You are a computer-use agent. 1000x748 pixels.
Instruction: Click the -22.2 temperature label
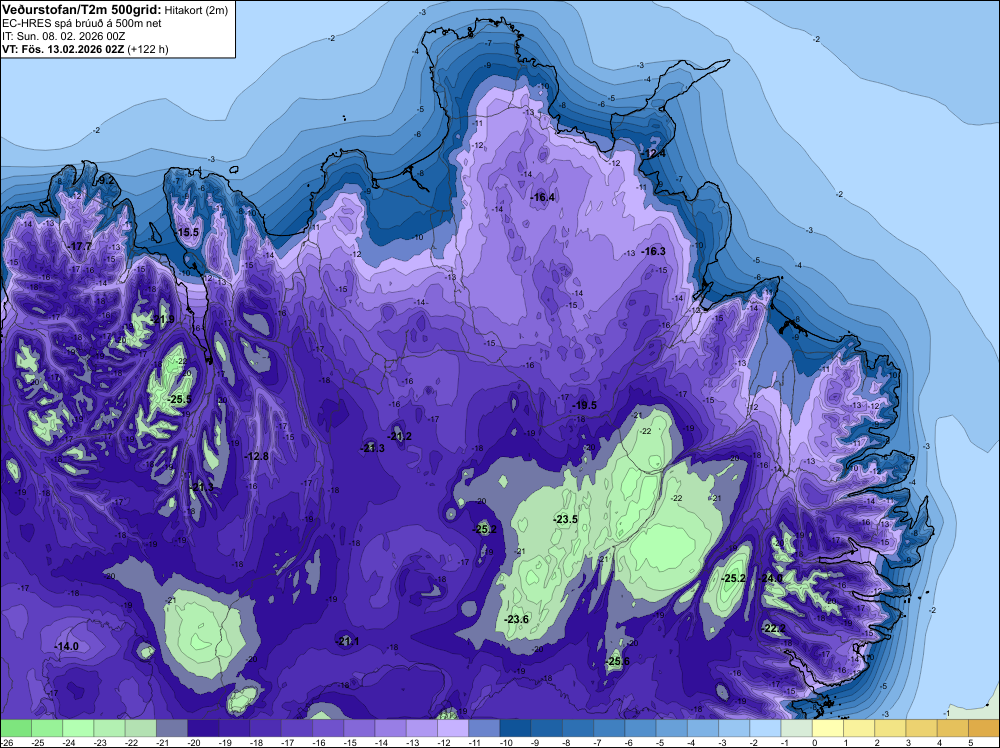point(774,628)
